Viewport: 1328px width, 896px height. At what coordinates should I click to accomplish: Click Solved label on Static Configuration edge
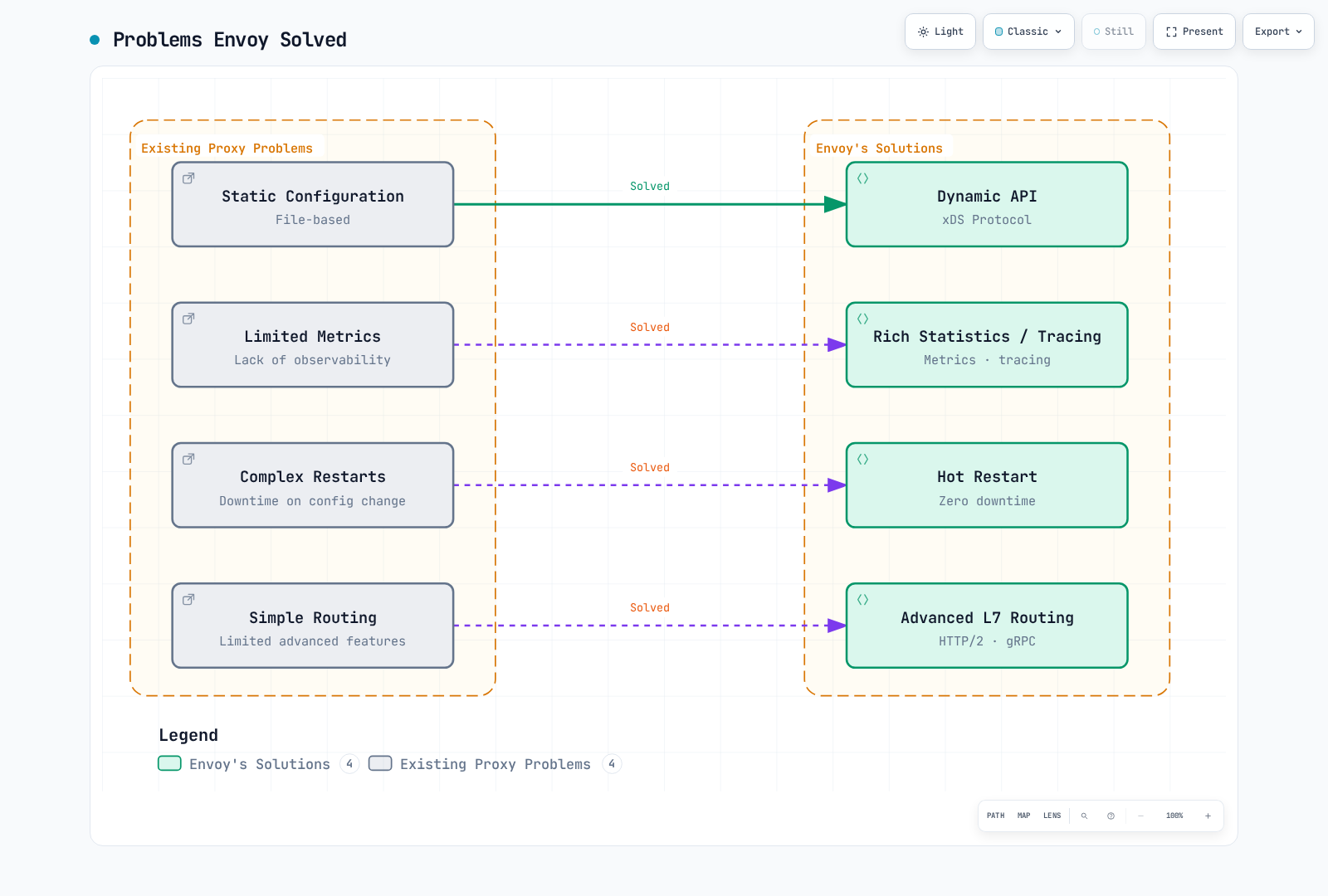(x=650, y=187)
